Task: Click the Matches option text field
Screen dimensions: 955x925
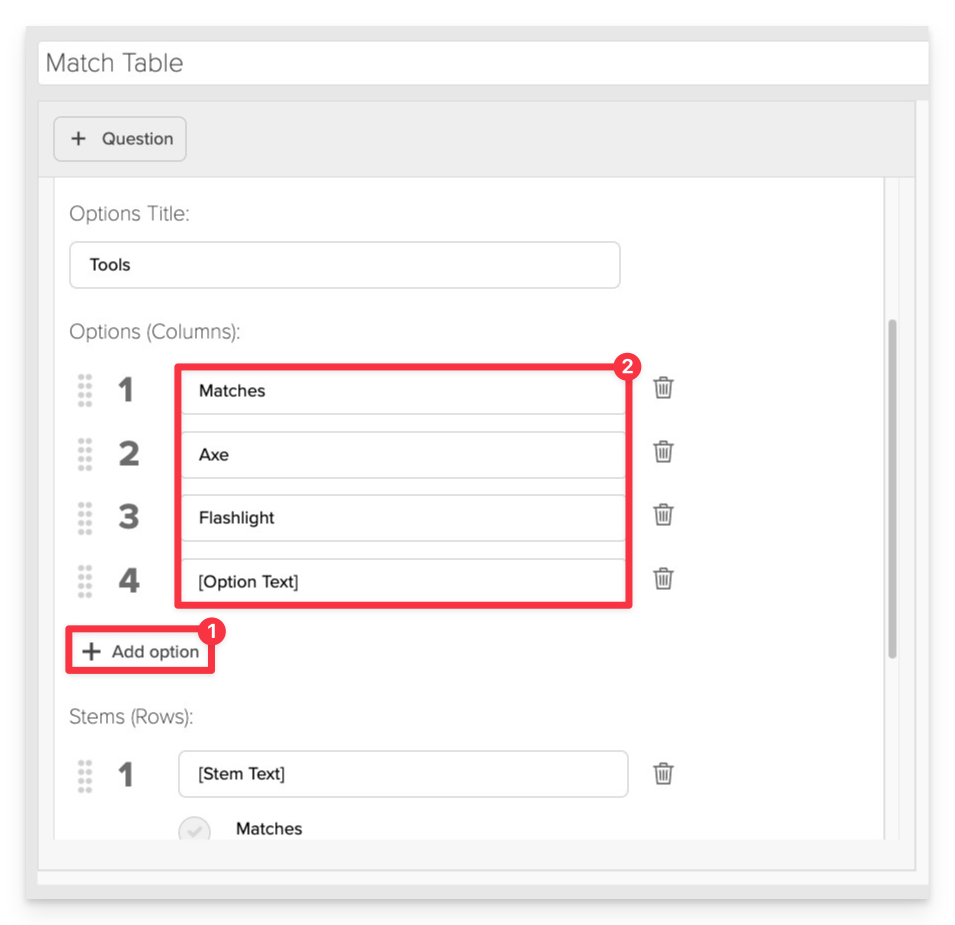Action: pyautogui.click(x=403, y=391)
